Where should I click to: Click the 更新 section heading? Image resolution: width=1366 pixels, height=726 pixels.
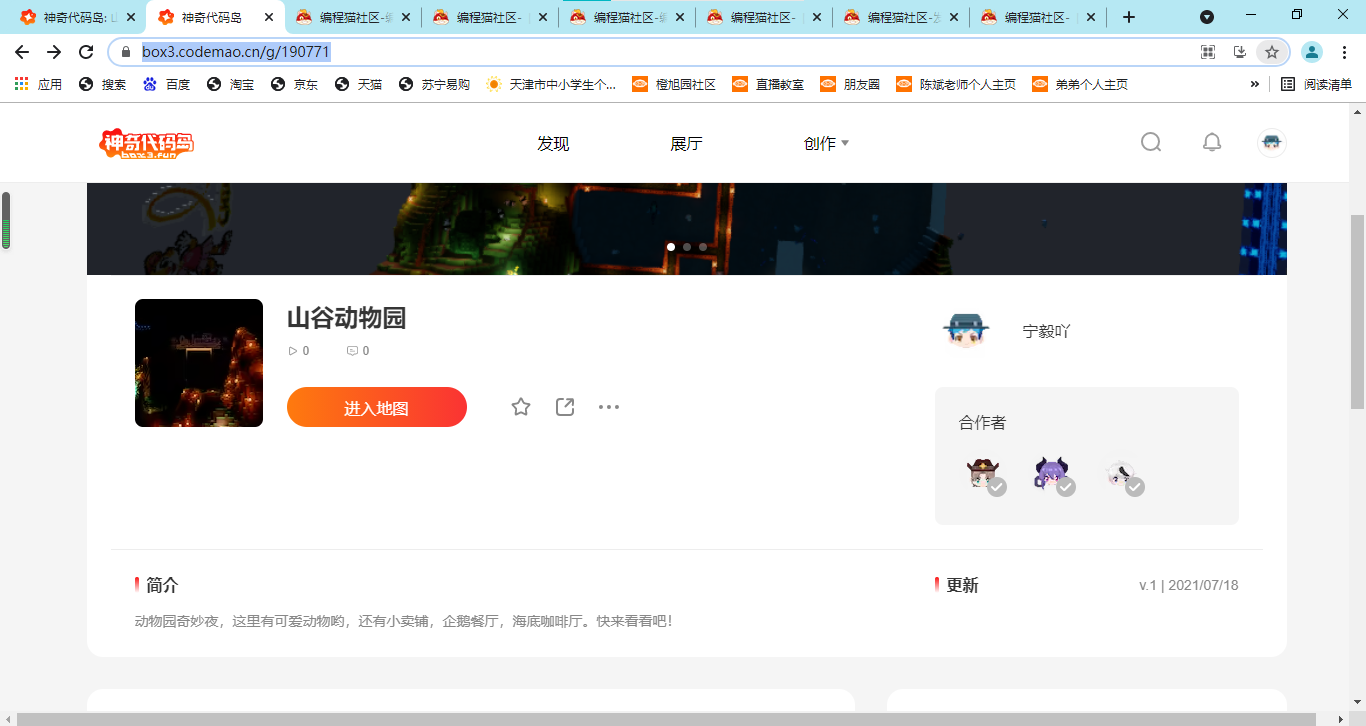pos(962,585)
